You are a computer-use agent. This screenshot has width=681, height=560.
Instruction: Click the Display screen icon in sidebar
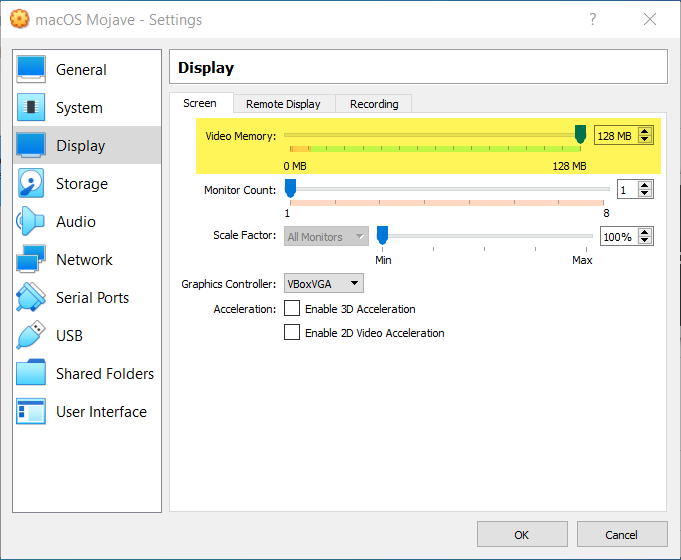(30, 145)
